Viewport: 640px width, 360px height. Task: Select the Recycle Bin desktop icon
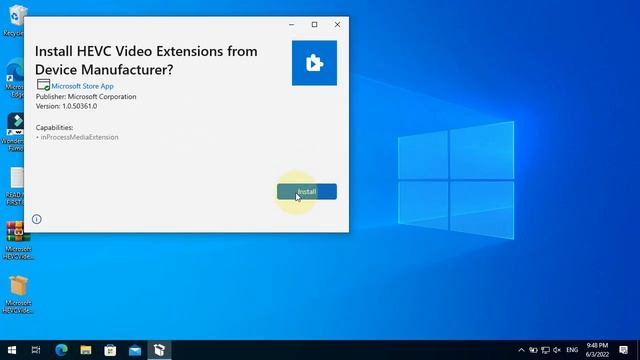coord(14,20)
